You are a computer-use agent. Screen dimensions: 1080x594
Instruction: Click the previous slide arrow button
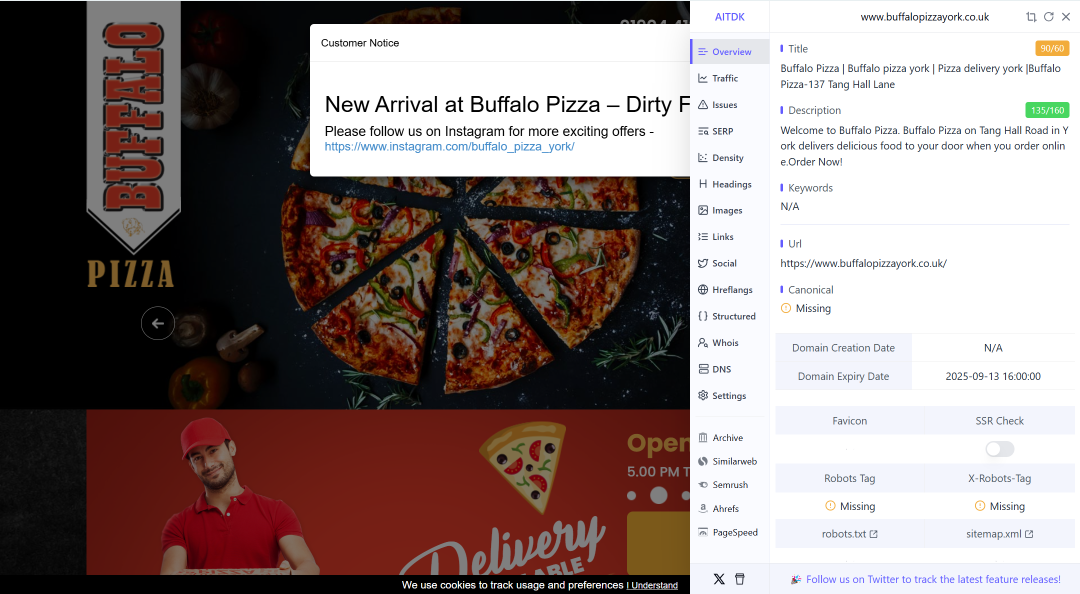(x=158, y=323)
